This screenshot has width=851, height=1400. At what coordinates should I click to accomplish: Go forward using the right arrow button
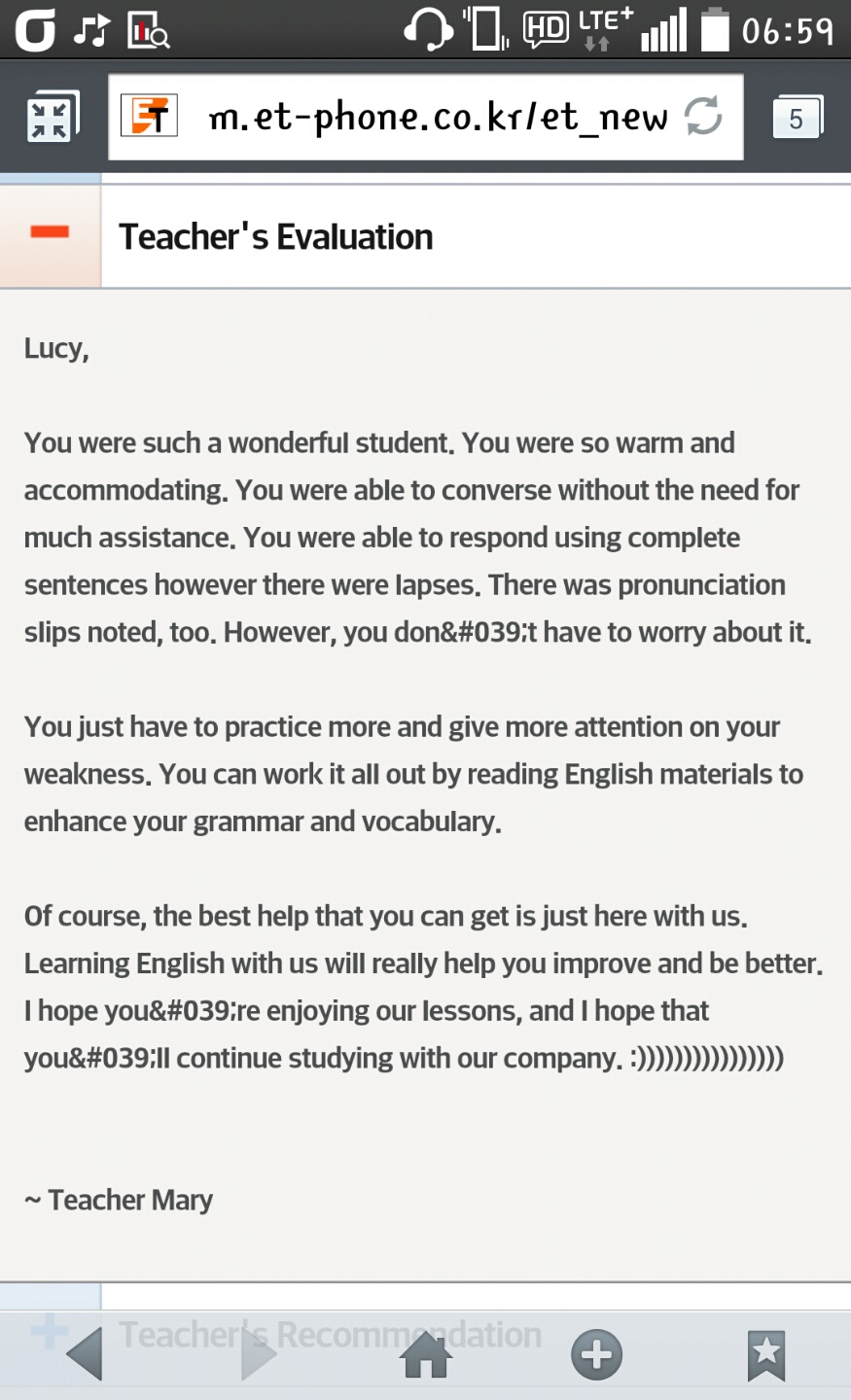(258, 1354)
